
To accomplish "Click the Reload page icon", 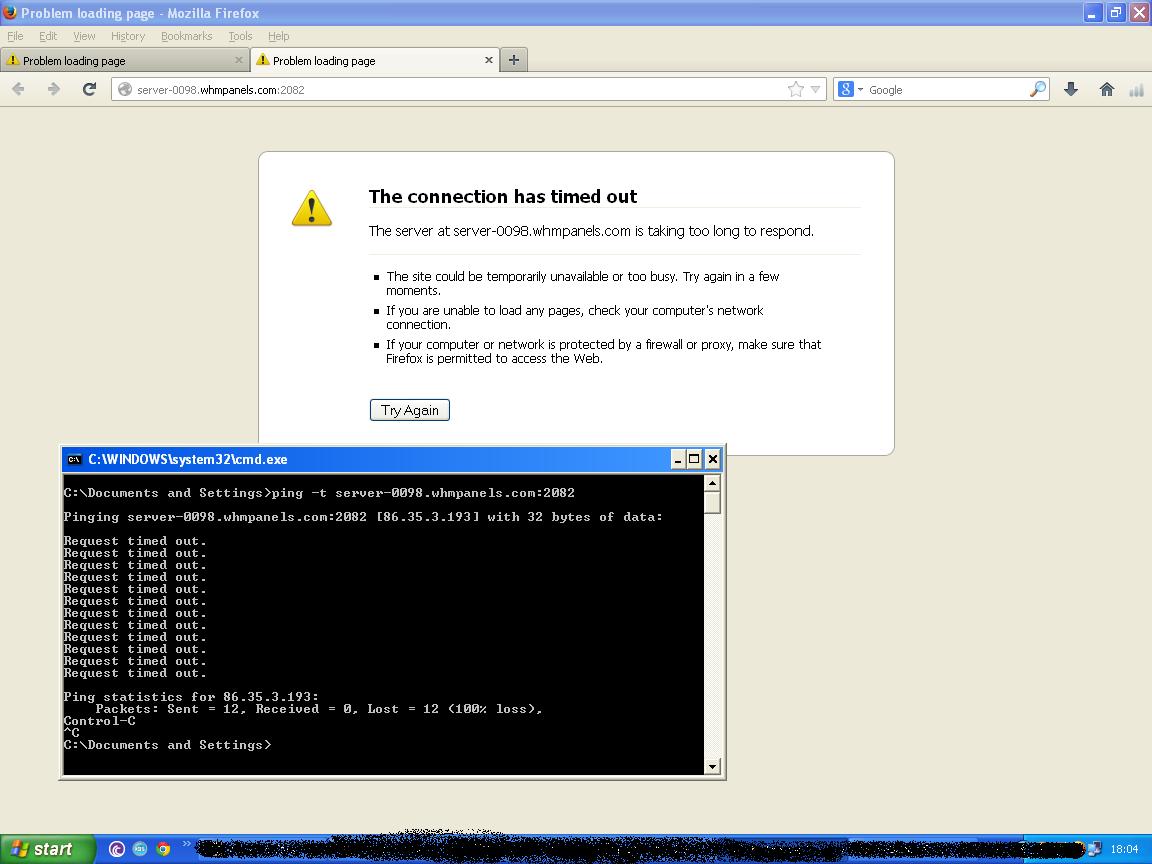I will pyautogui.click(x=89, y=89).
